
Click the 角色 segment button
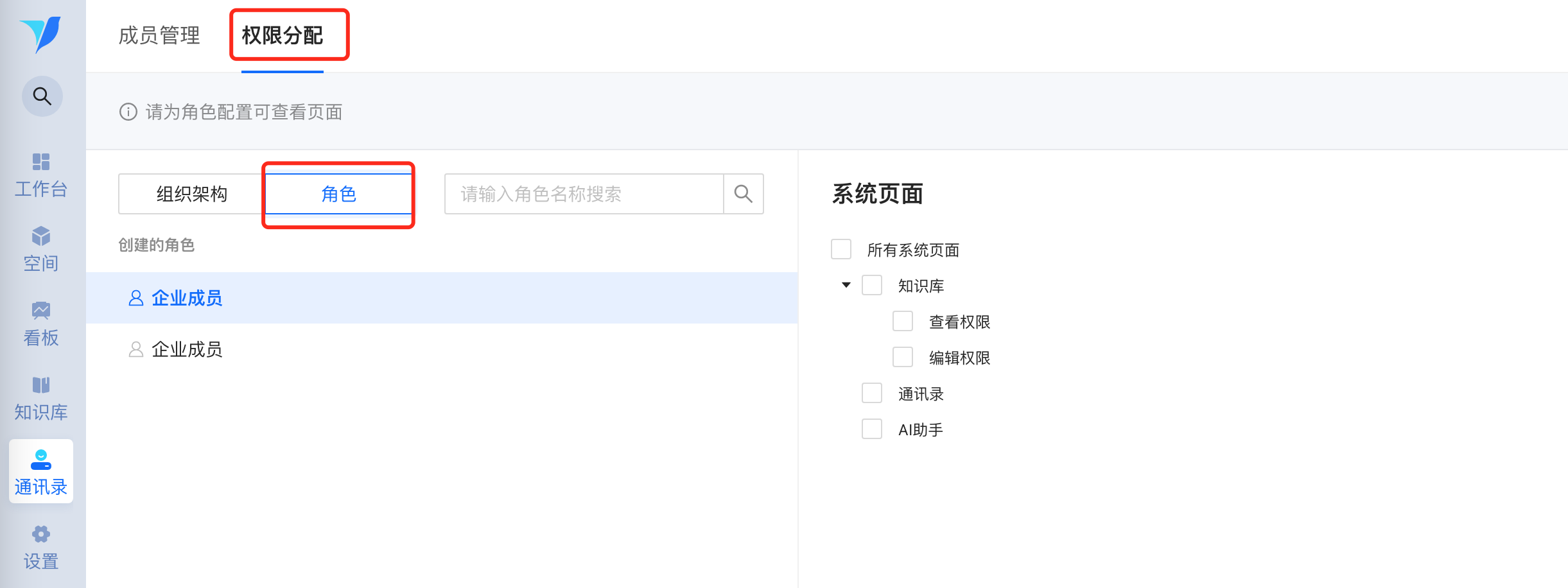pyautogui.click(x=338, y=194)
